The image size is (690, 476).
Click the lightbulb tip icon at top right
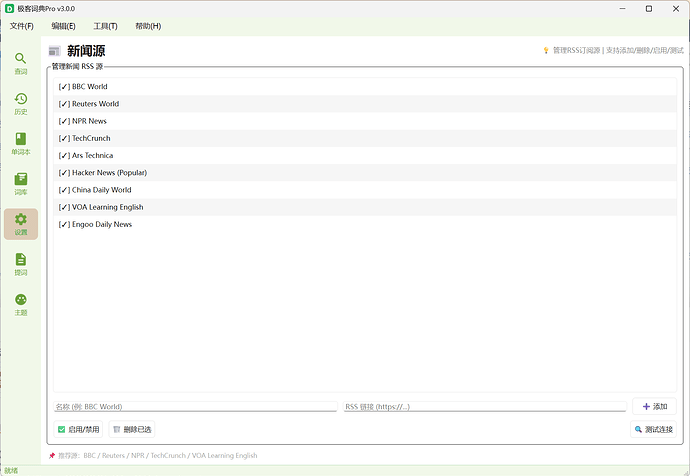point(546,51)
